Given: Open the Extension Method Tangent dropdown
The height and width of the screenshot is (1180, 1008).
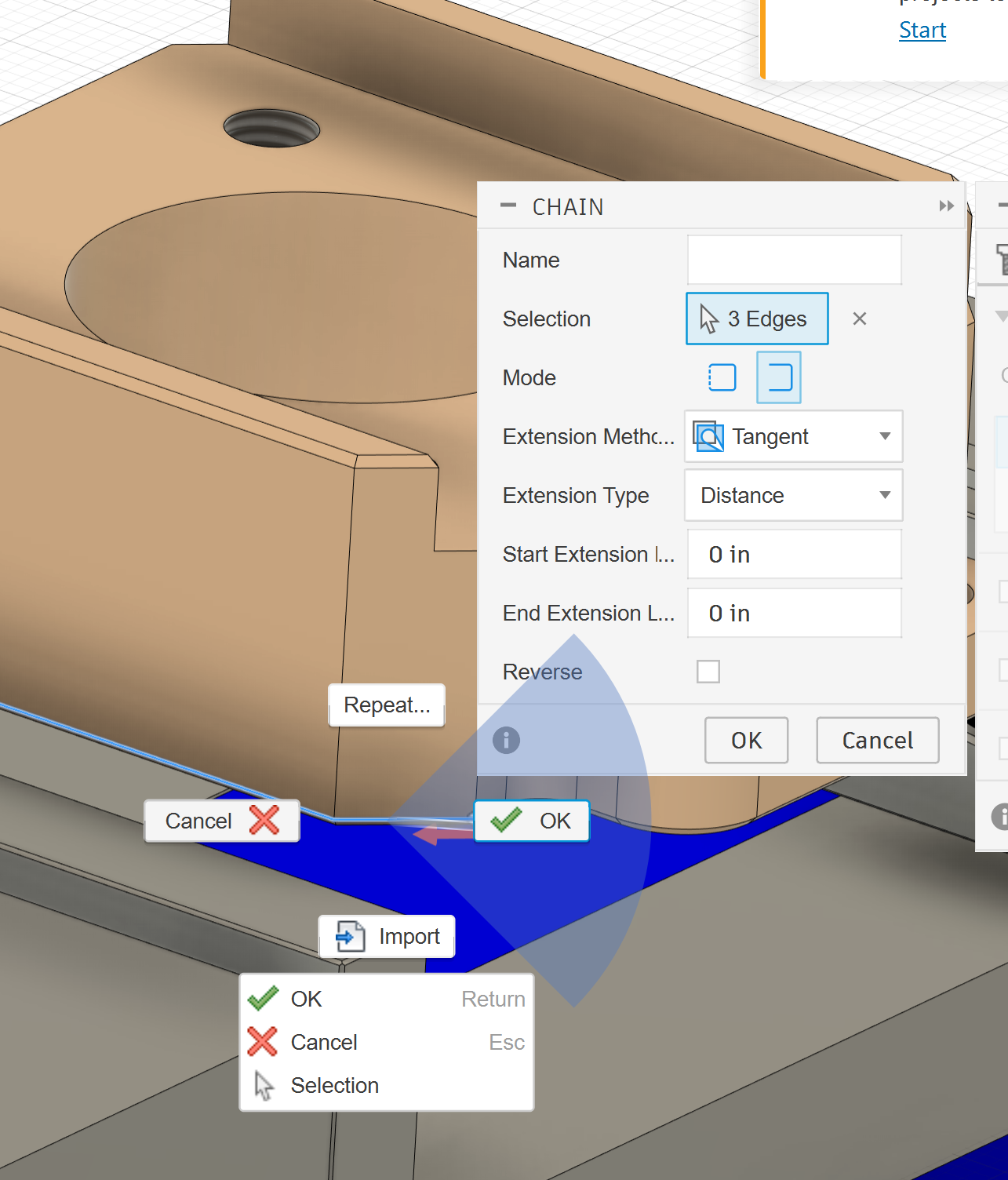Looking at the screenshot, I should point(794,436).
